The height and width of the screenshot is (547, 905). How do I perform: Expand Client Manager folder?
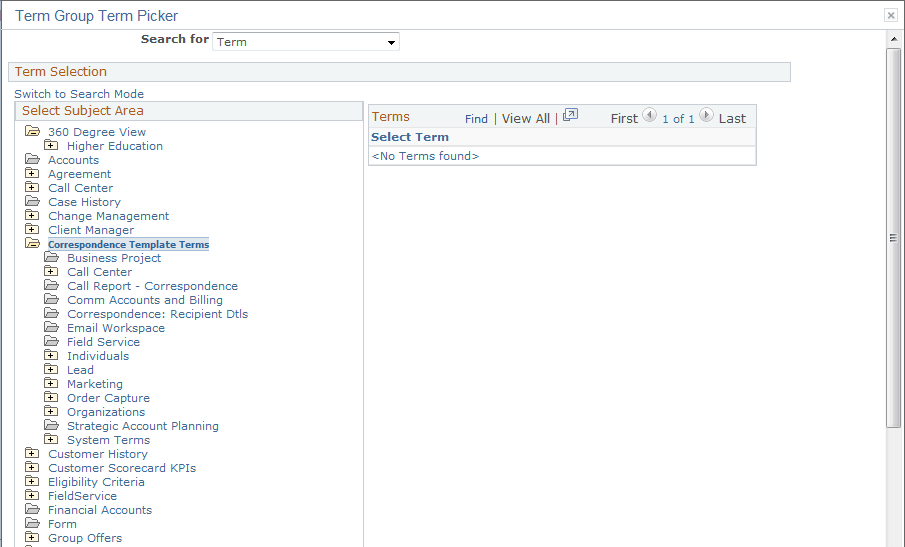32,229
